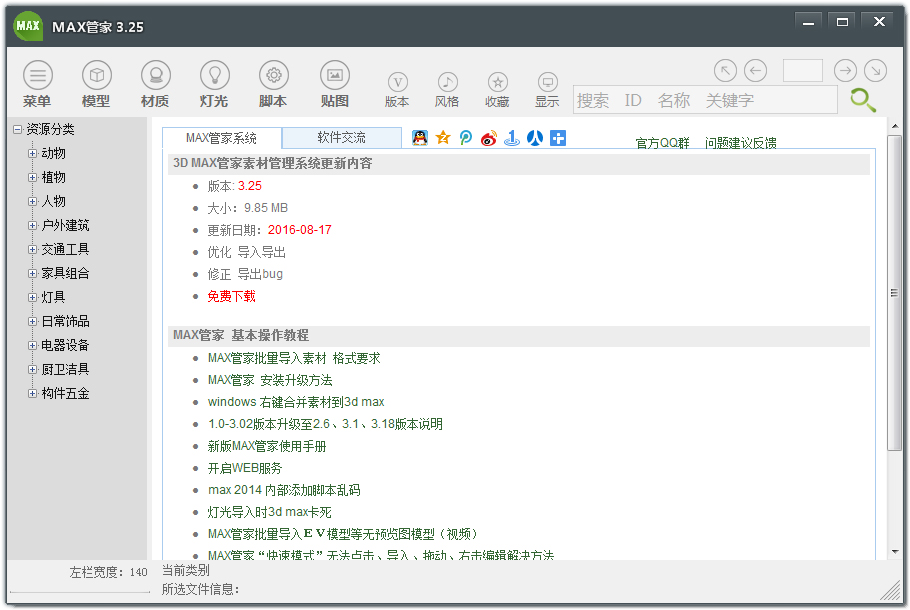Viewport: 910px width, 610px height.
Task: Expand the 交通工具 category
Action: (32, 250)
